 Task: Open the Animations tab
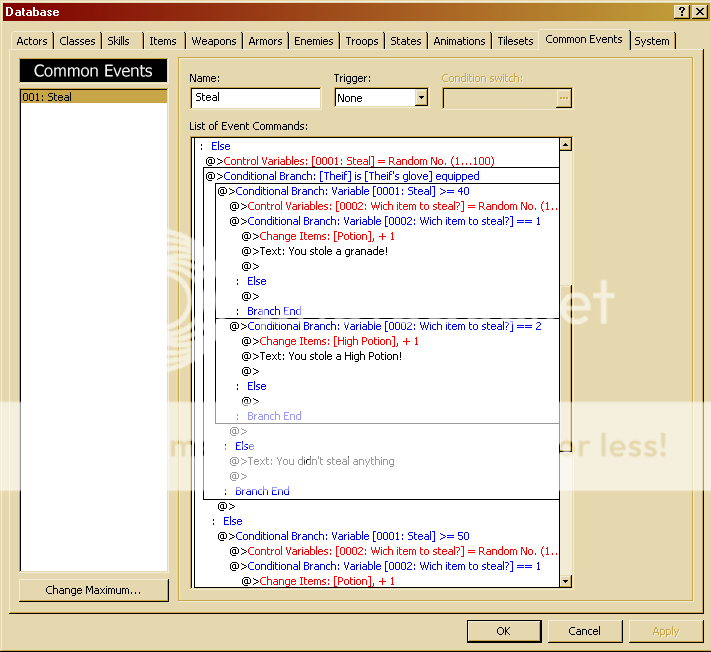click(x=459, y=41)
